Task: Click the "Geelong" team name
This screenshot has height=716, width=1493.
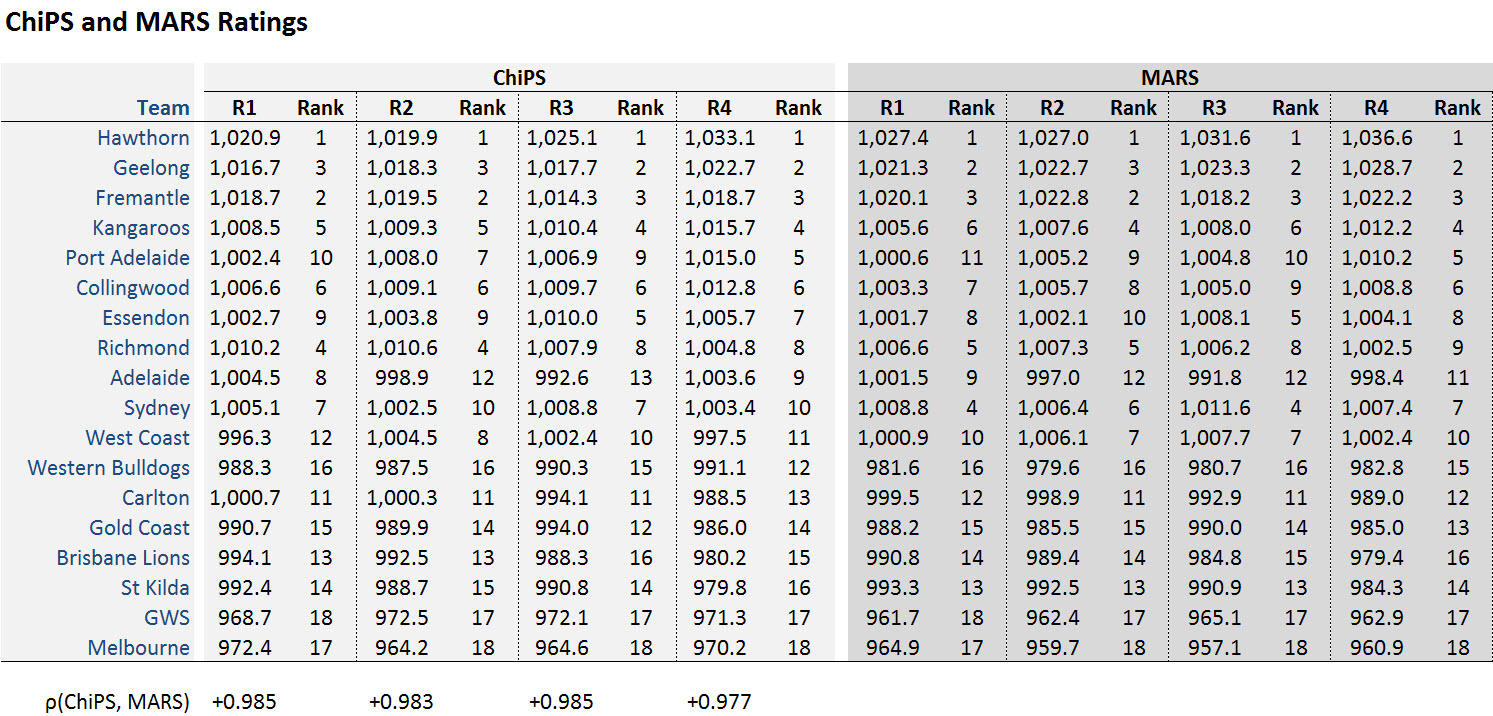Action: [x=151, y=168]
